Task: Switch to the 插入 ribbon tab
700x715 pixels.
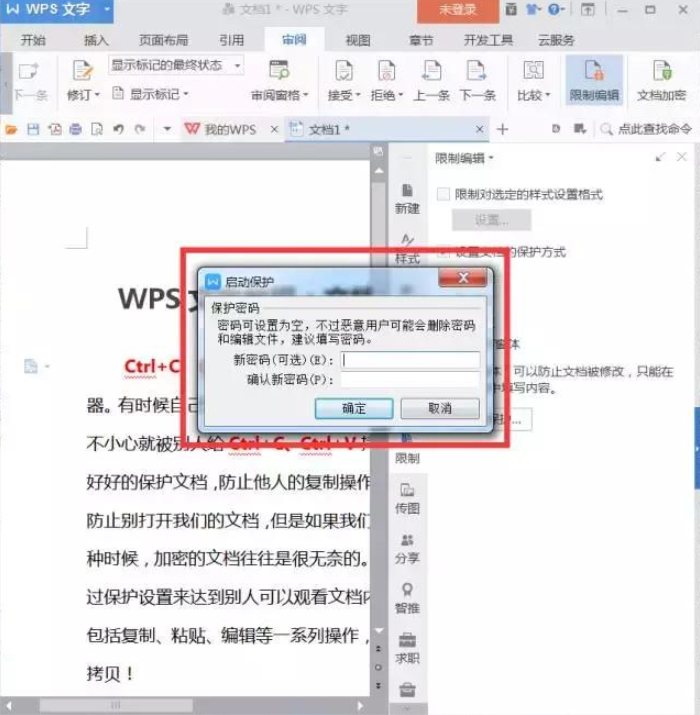Action: 96,40
